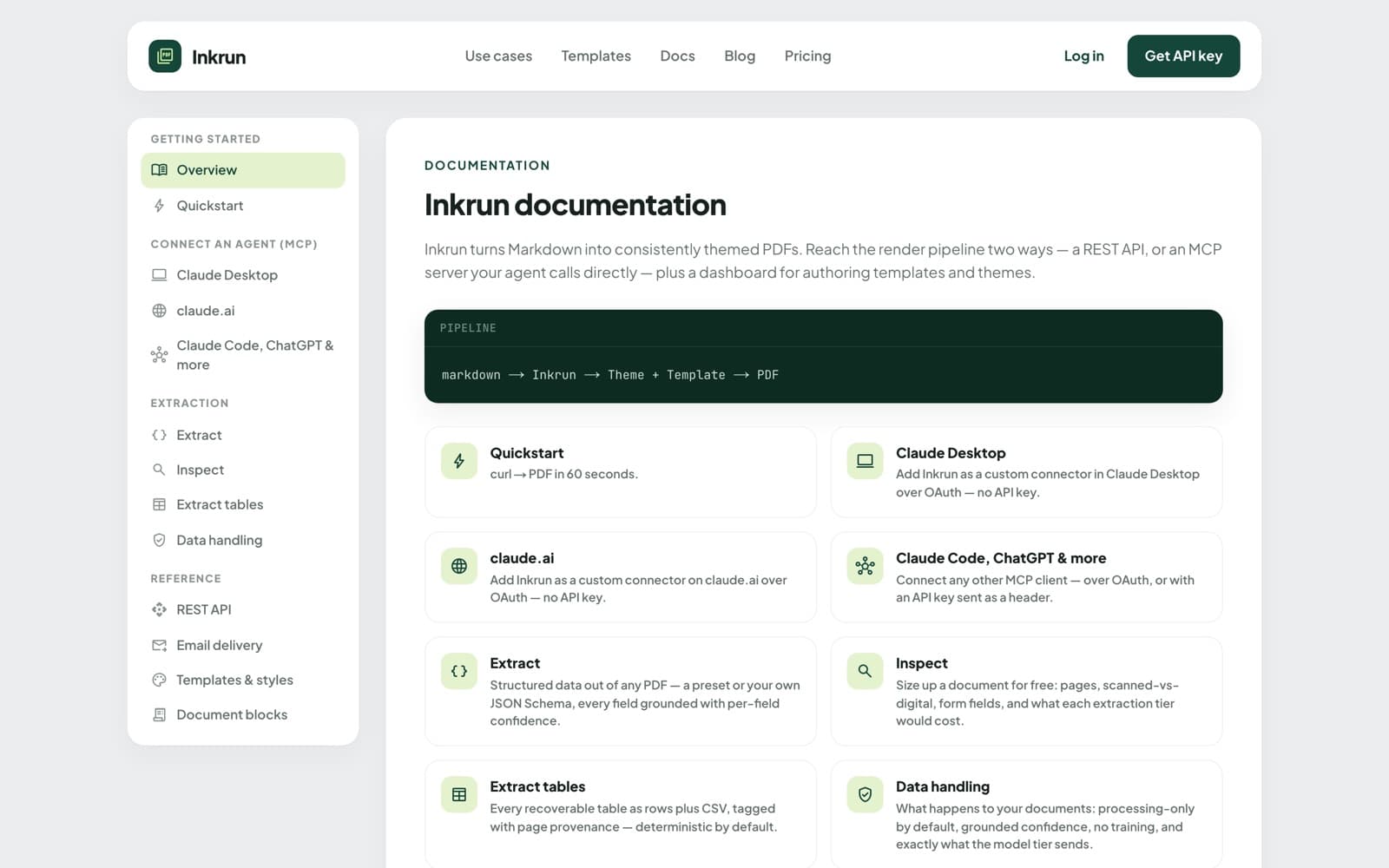The width and height of the screenshot is (1389, 868).
Task: Open Claude Desktop sidebar page
Action: point(243,275)
